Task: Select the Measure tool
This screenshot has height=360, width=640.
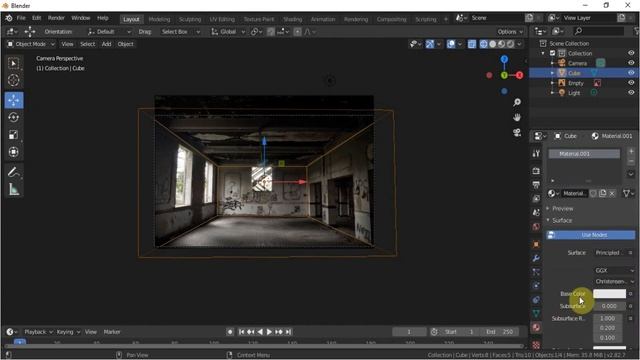Action: pyautogui.click(x=13, y=189)
